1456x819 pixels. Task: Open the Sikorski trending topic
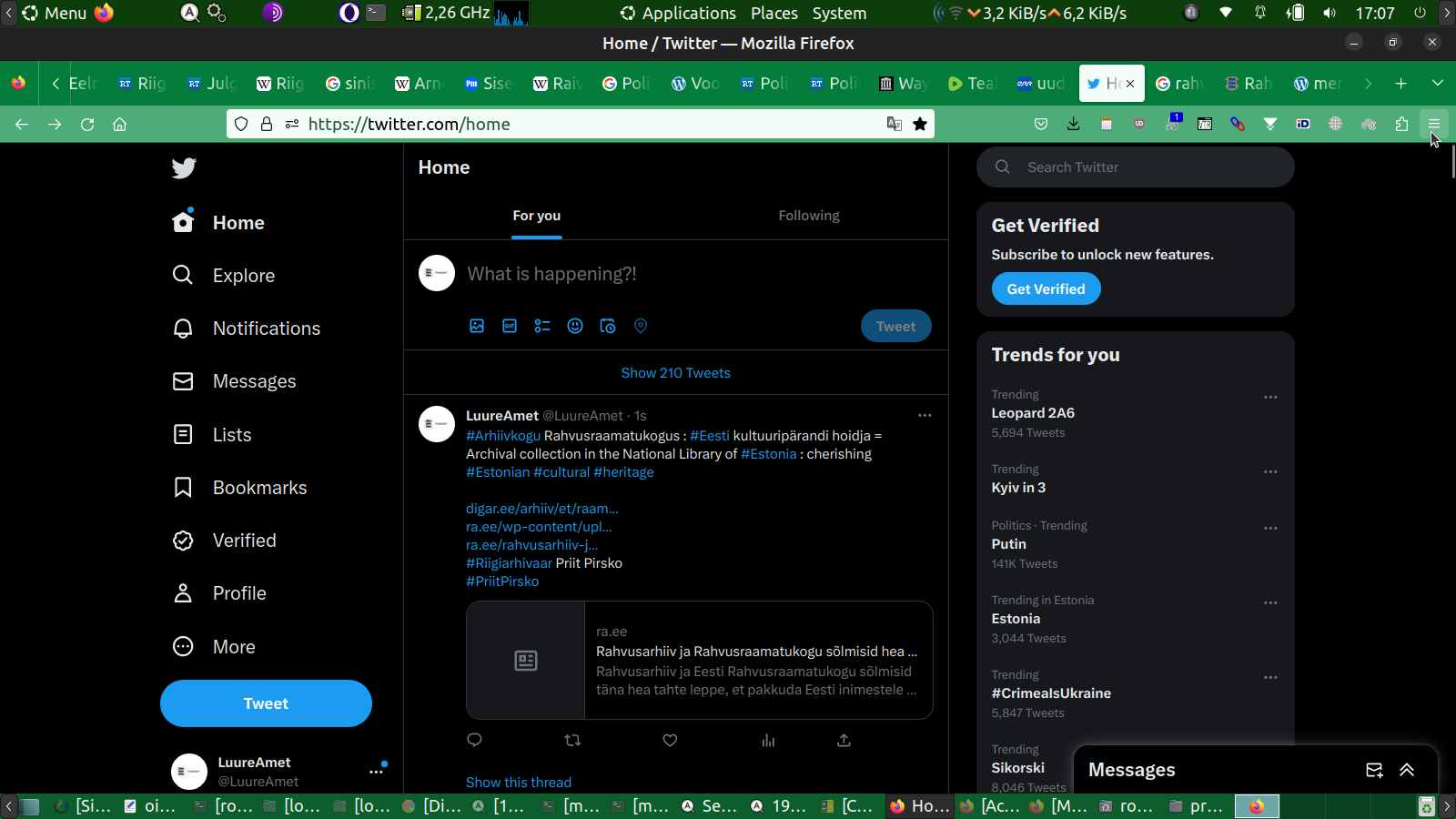[1017, 768]
